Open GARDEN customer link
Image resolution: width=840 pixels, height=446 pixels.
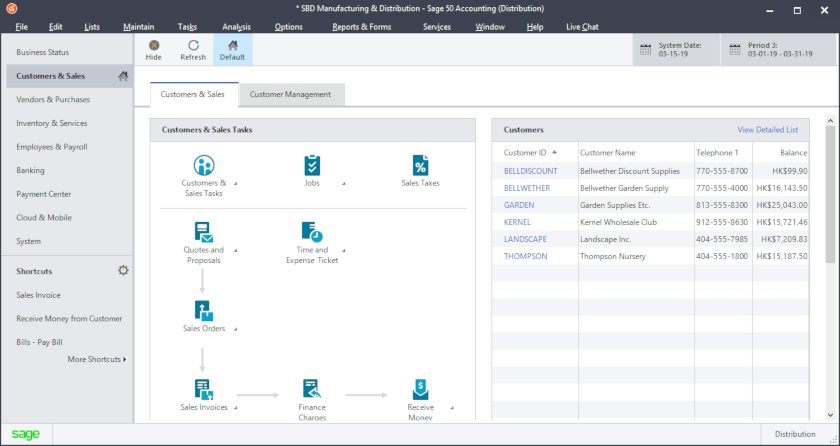[x=519, y=205]
